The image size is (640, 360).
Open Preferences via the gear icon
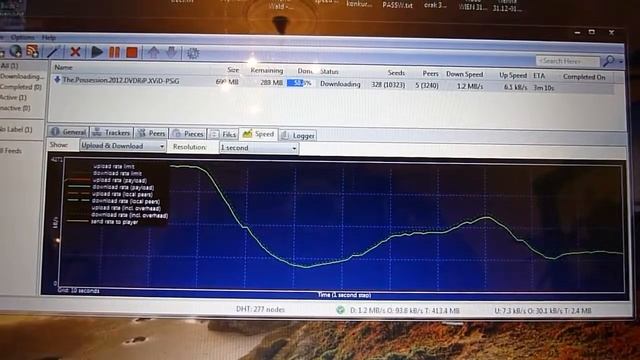coord(193,53)
